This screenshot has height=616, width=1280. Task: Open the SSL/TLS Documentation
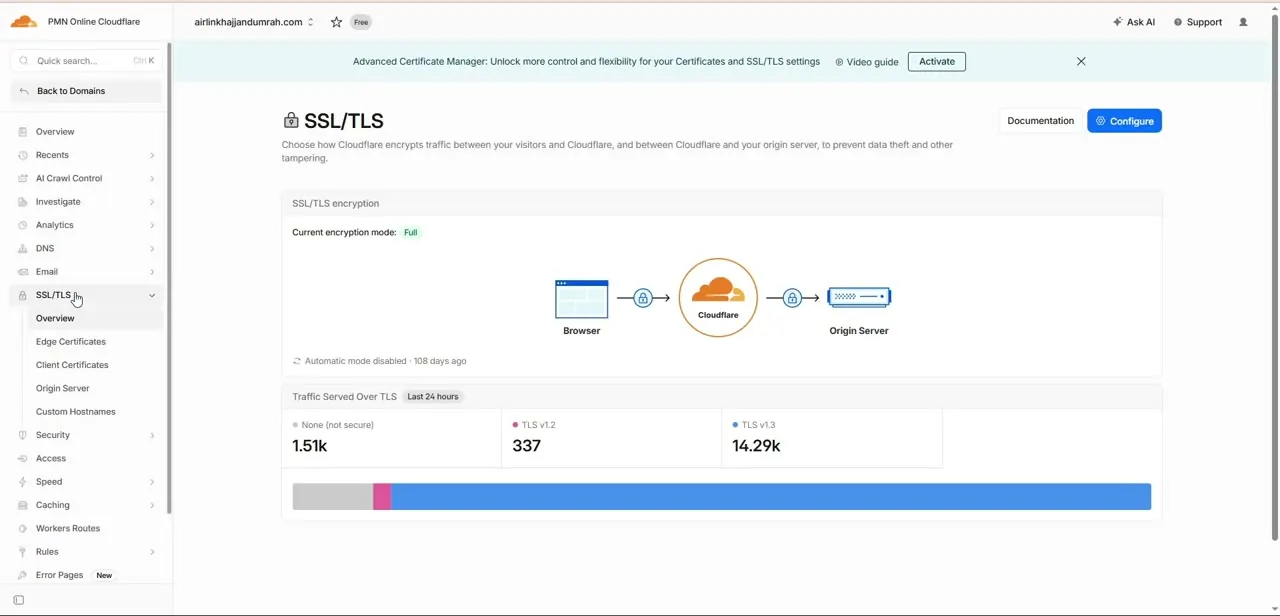click(x=1040, y=121)
